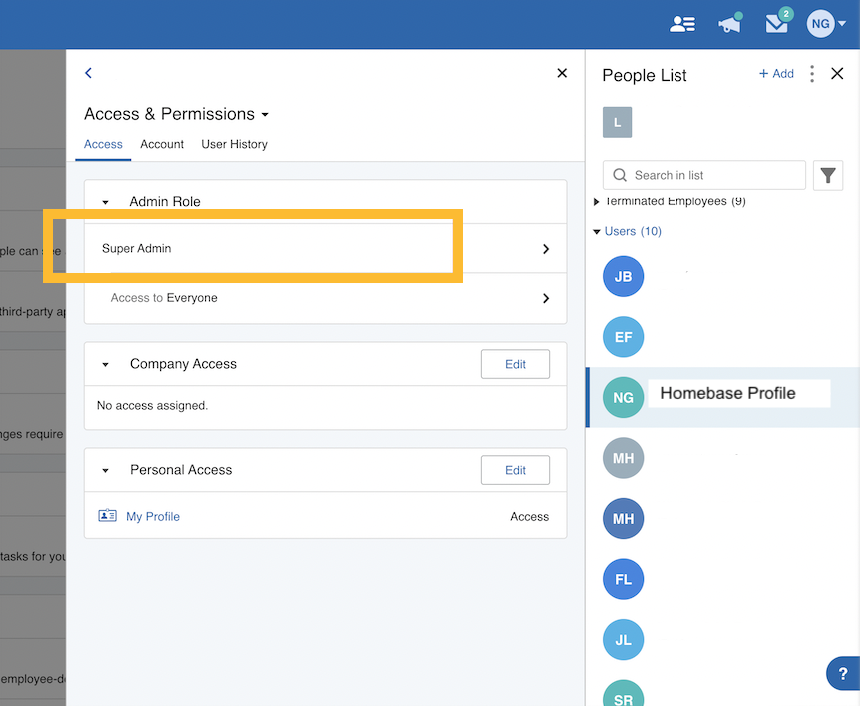
Task: Open the inbox envelope with 2 notifications
Action: 777,24
